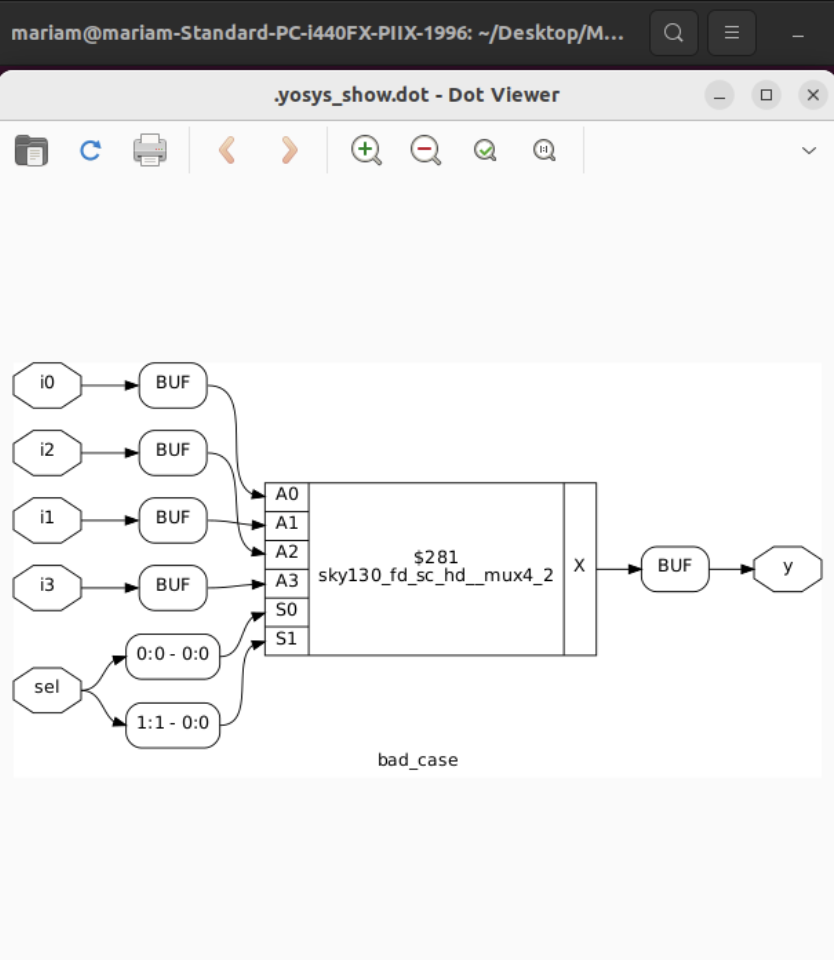Zoom in on the schematic
Screen dimensions: 834x960
click(x=366, y=150)
